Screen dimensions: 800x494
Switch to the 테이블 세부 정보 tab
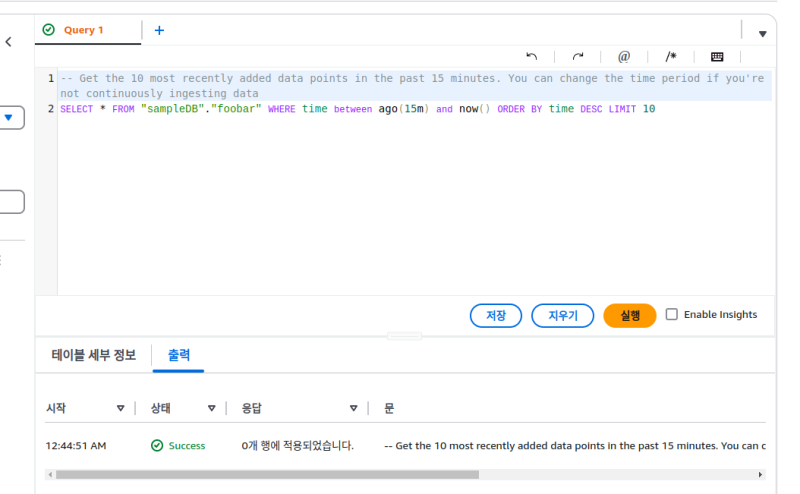[94, 355]
